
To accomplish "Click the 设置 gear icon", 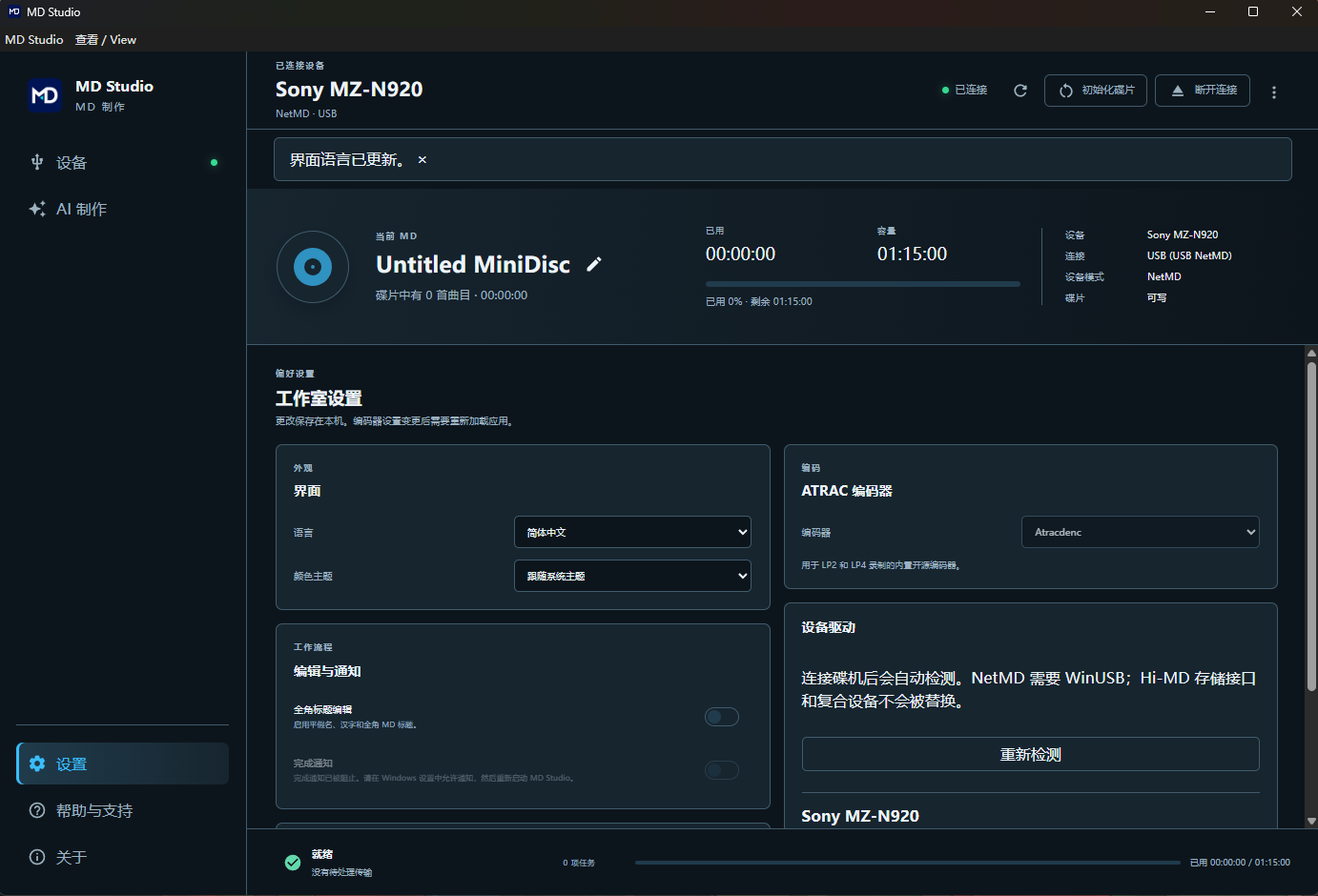I will [x=37, y=764].
